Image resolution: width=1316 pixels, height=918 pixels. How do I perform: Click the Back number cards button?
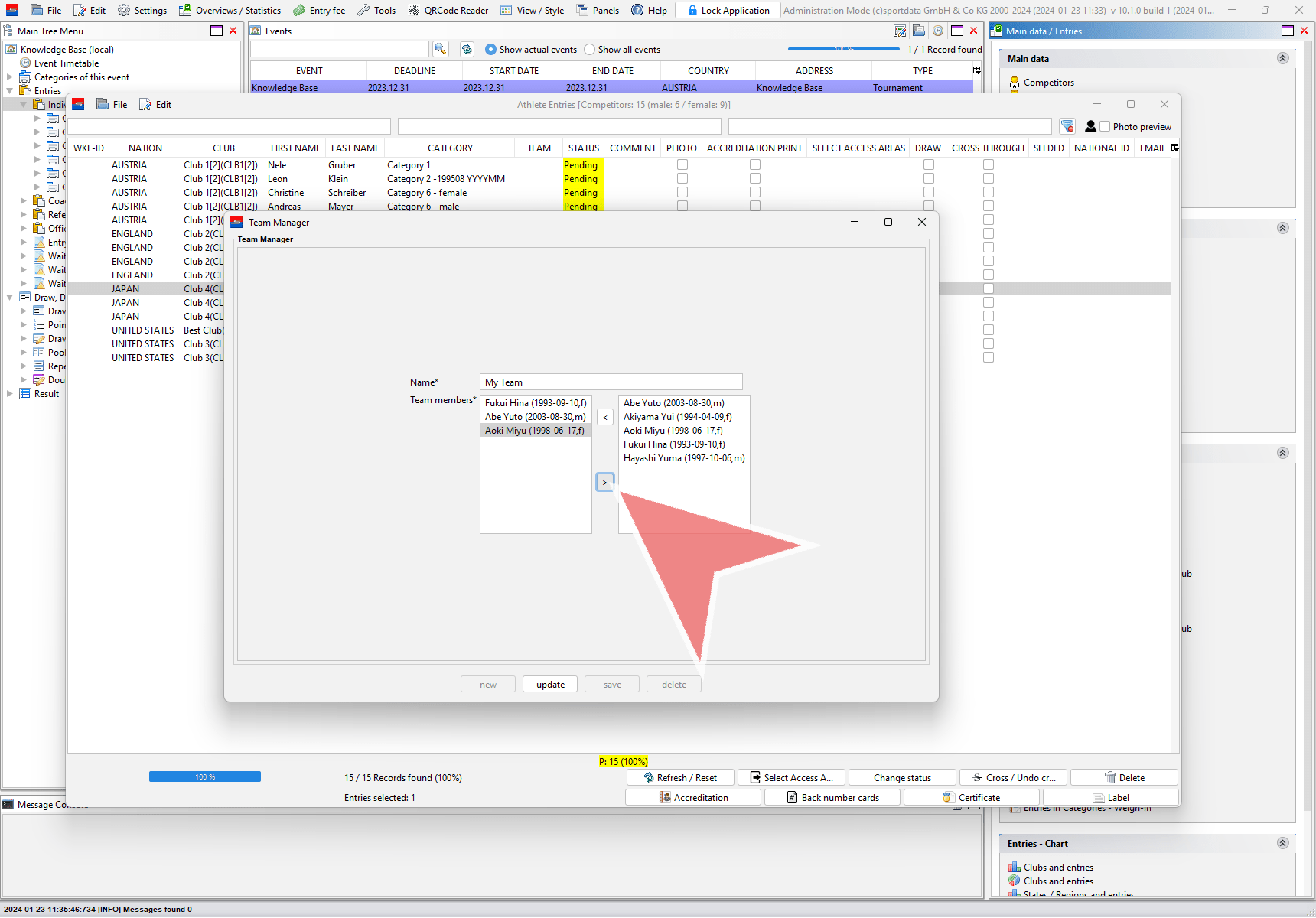tap(832, 797)
